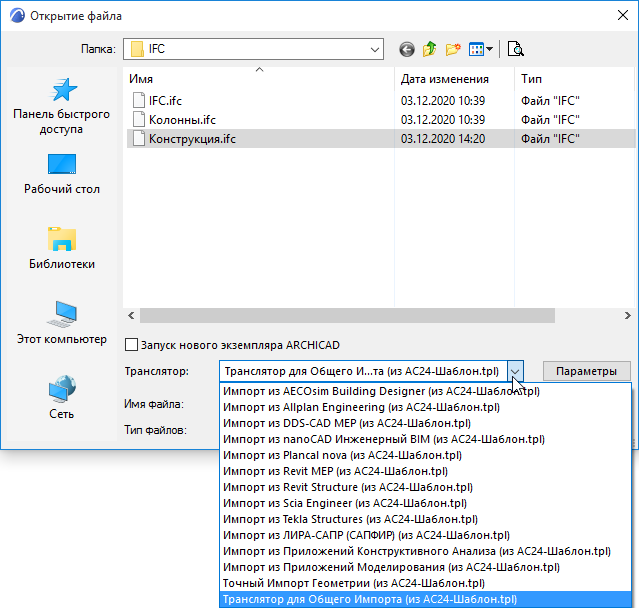The width and height of the screenshot is (639, 608).
Task: Click the horizontal scrollbar right arrow
Action: tap(628, 315)
